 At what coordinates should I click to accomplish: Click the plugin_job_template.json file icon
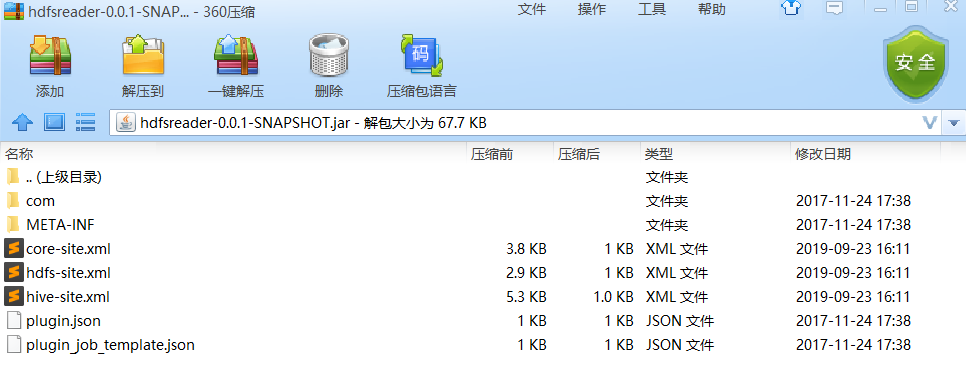point(14,344)
